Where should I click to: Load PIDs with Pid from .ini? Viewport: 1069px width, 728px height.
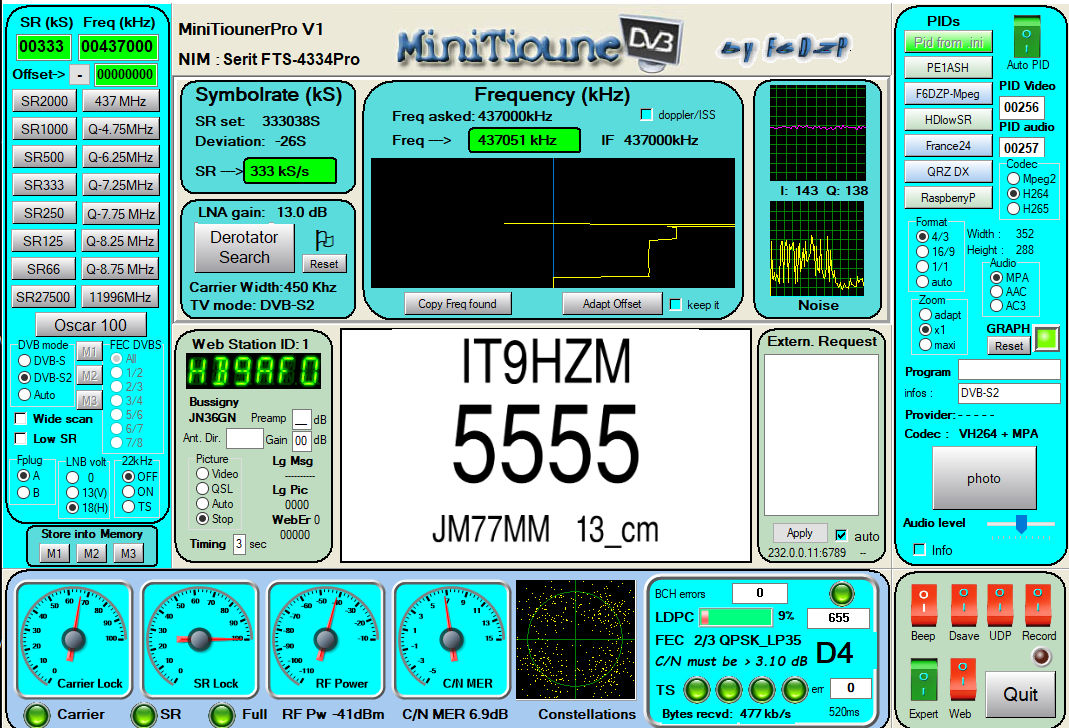pos(948,42)
